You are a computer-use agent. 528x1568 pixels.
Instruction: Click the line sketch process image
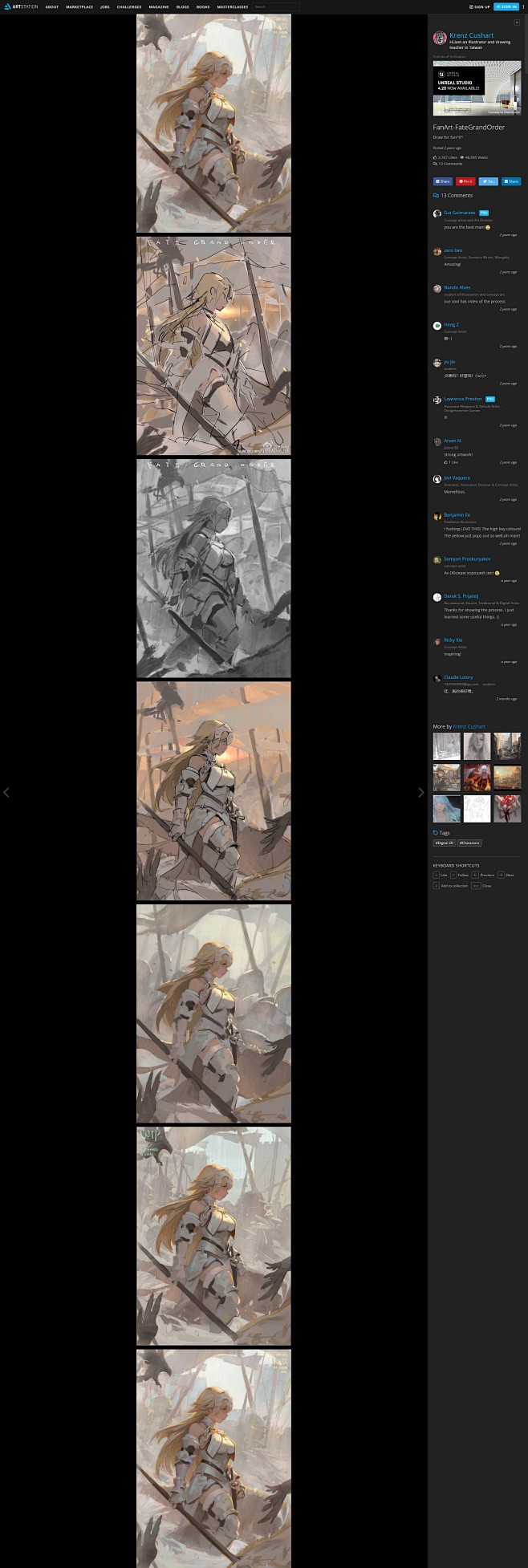click(x=213, y=346)
